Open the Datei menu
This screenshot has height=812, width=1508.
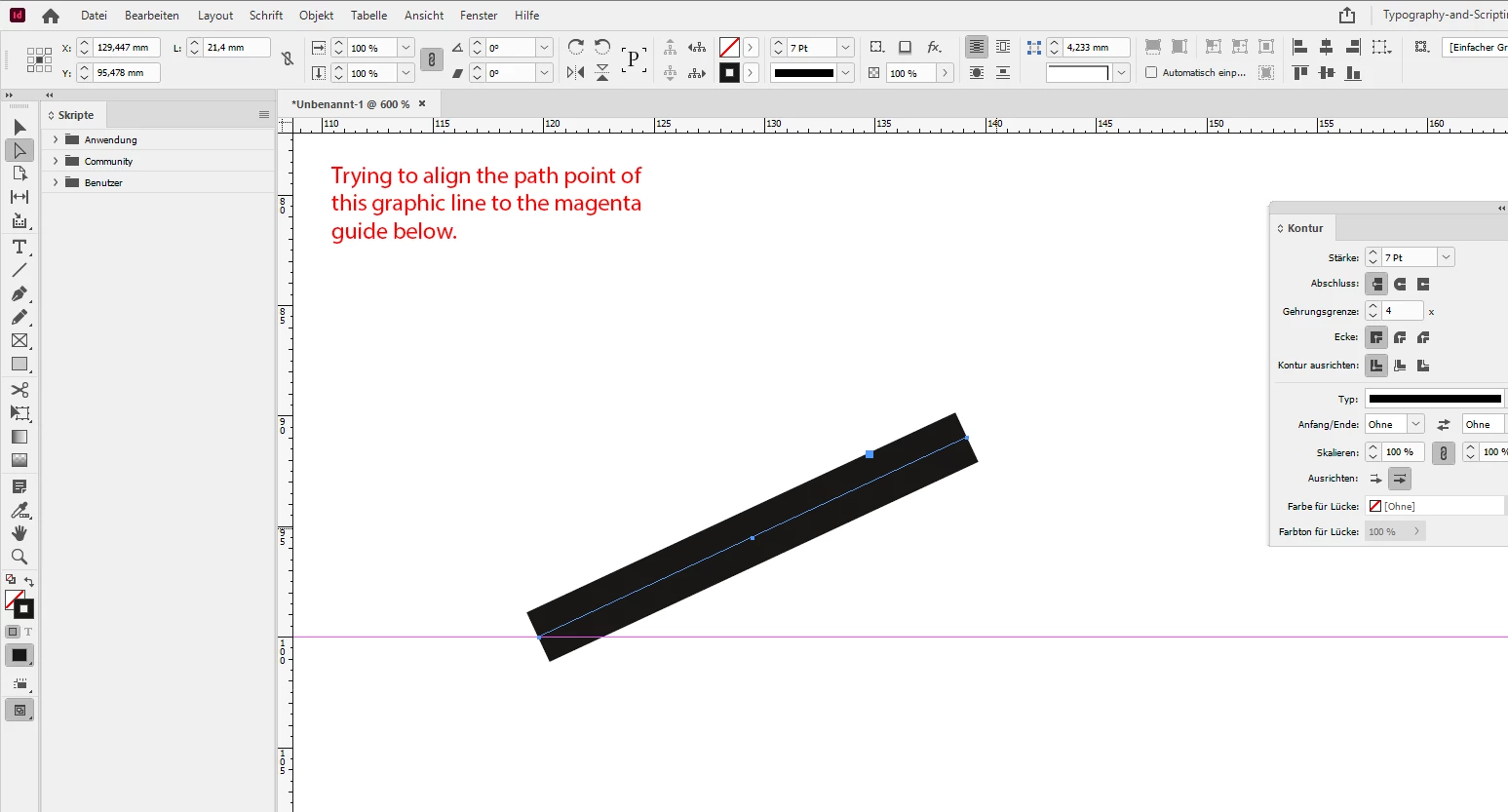[95, 16]
